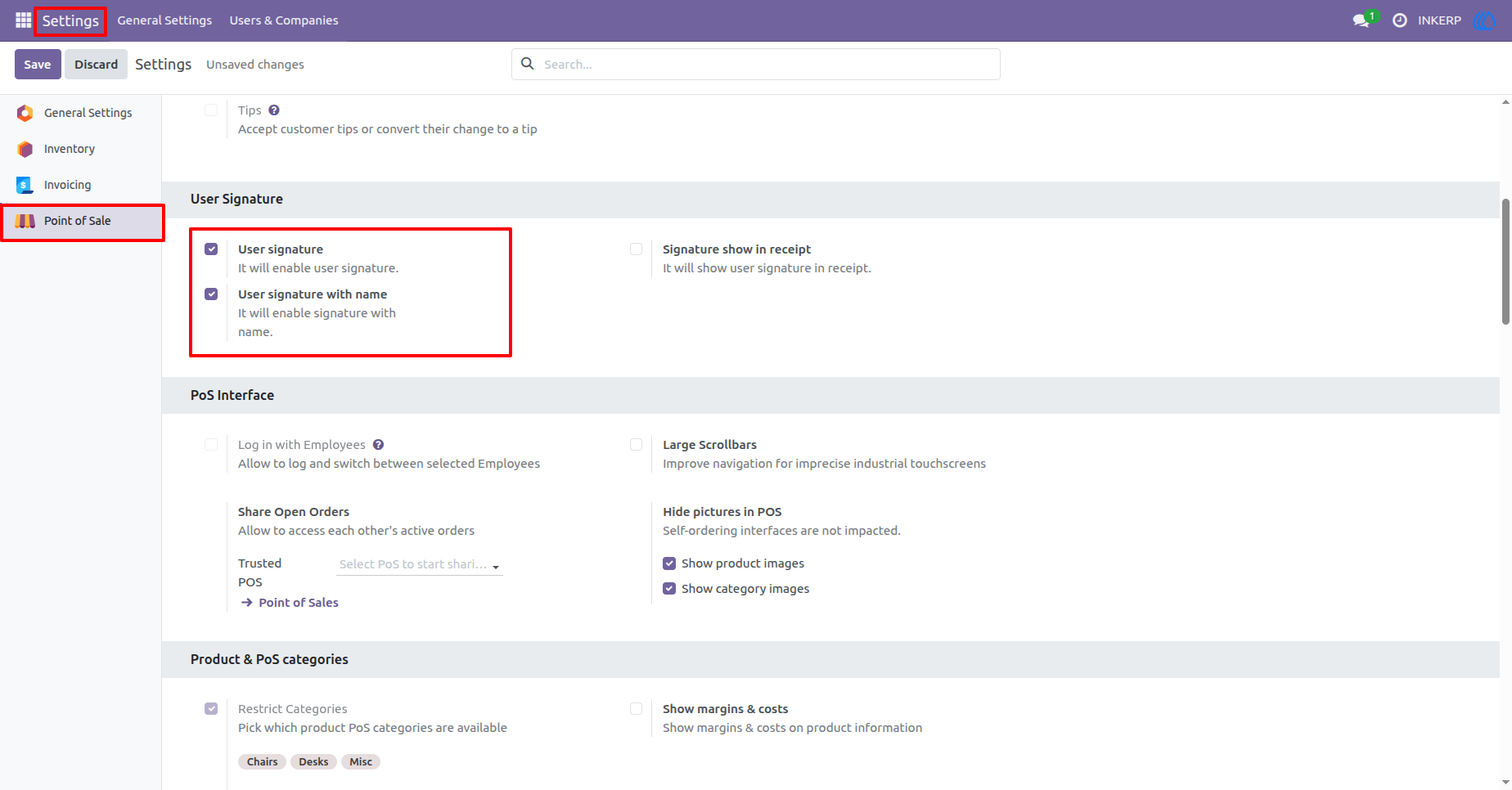Enable Show margins & costs checkbox
This screenshot has width=1512, height=790.
[636, 709]
